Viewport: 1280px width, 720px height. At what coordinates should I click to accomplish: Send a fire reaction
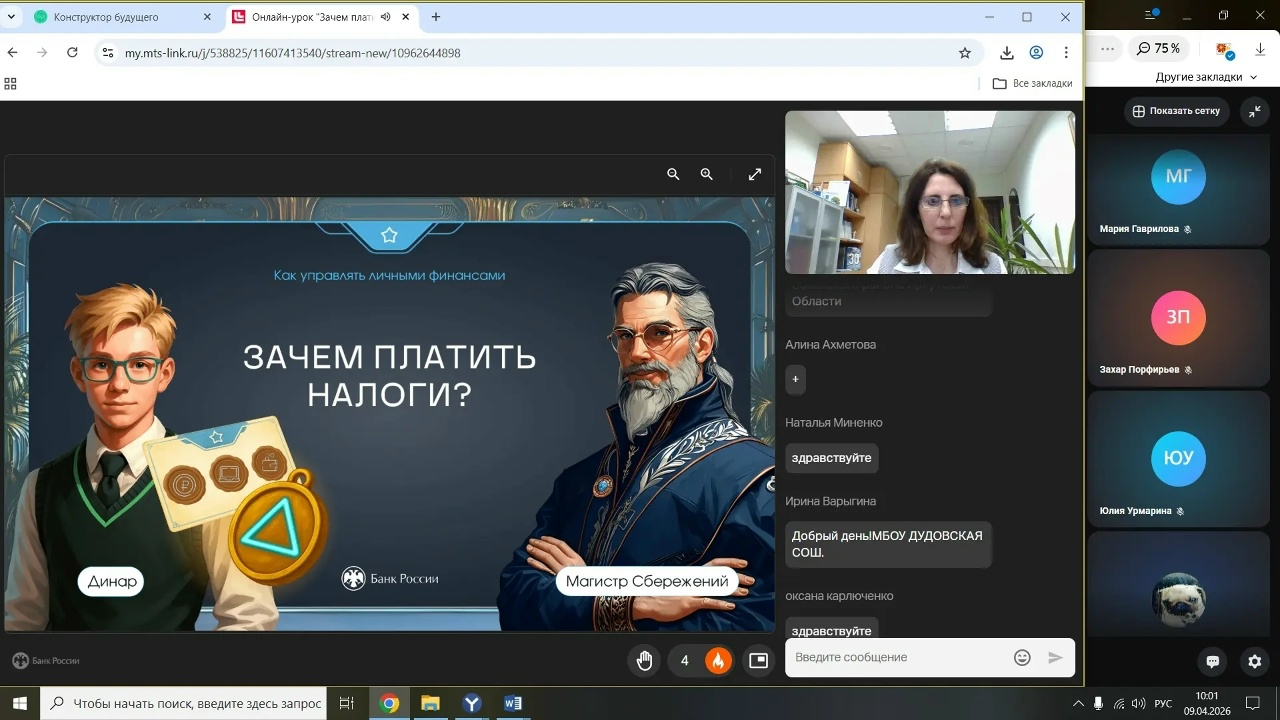717,660
